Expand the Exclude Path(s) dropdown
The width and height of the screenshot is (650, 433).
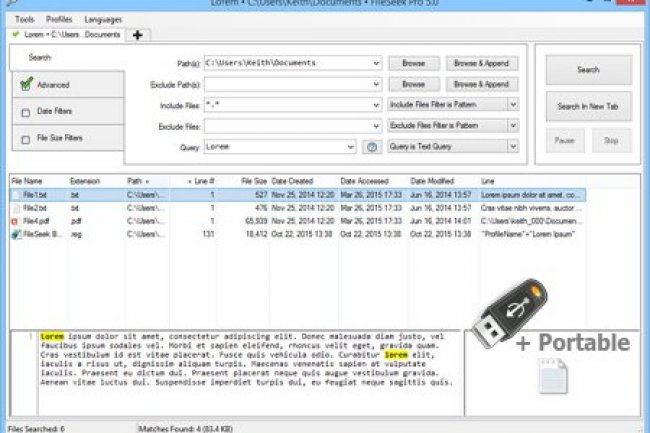pos(376,84)
